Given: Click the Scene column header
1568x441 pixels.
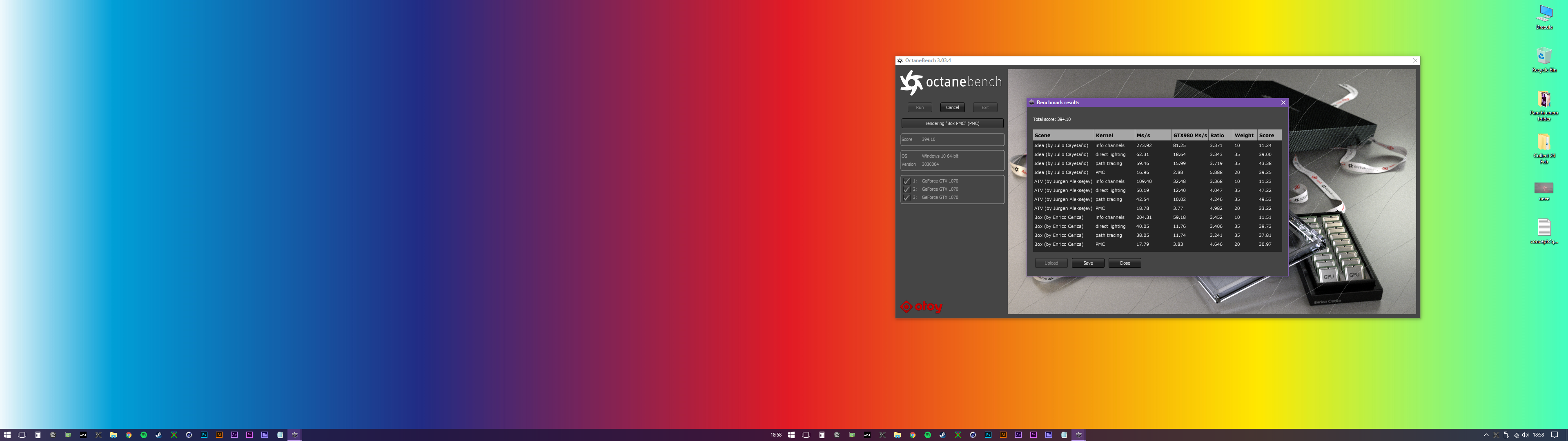Looking at the screenshot, I should click(1062, 135).
